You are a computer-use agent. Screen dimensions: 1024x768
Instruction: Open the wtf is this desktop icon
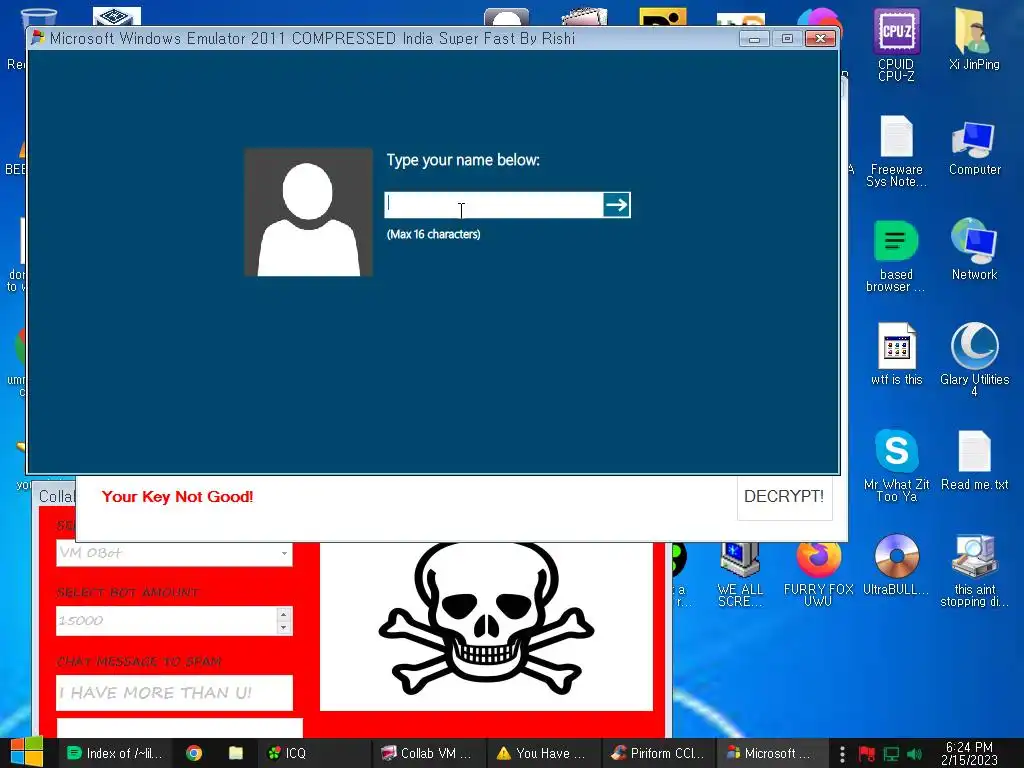[896, 355]
